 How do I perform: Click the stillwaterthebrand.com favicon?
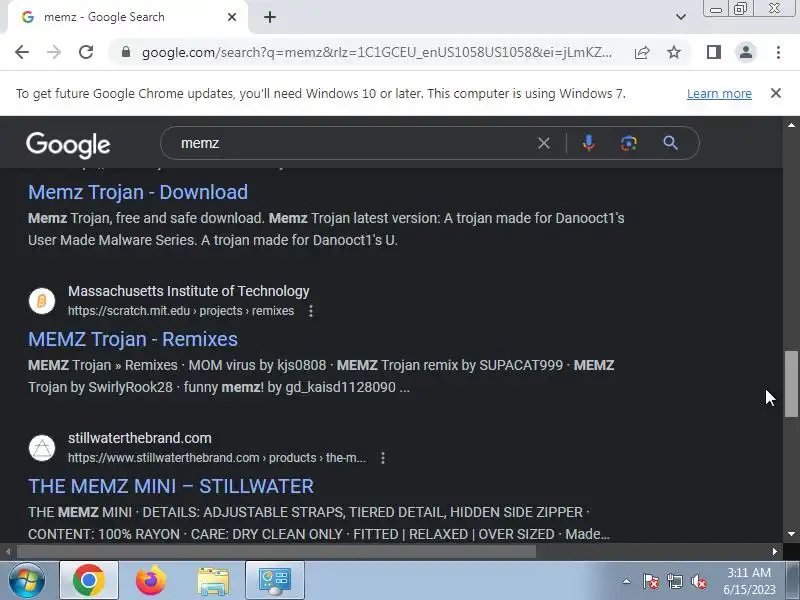pos(42,448)
